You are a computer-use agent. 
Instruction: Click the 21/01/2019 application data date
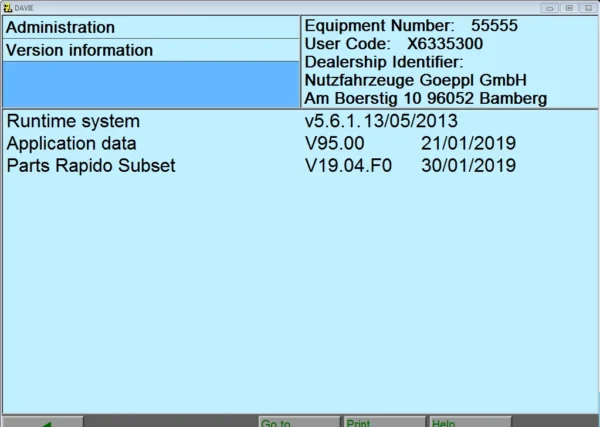[x=468, y=143]
